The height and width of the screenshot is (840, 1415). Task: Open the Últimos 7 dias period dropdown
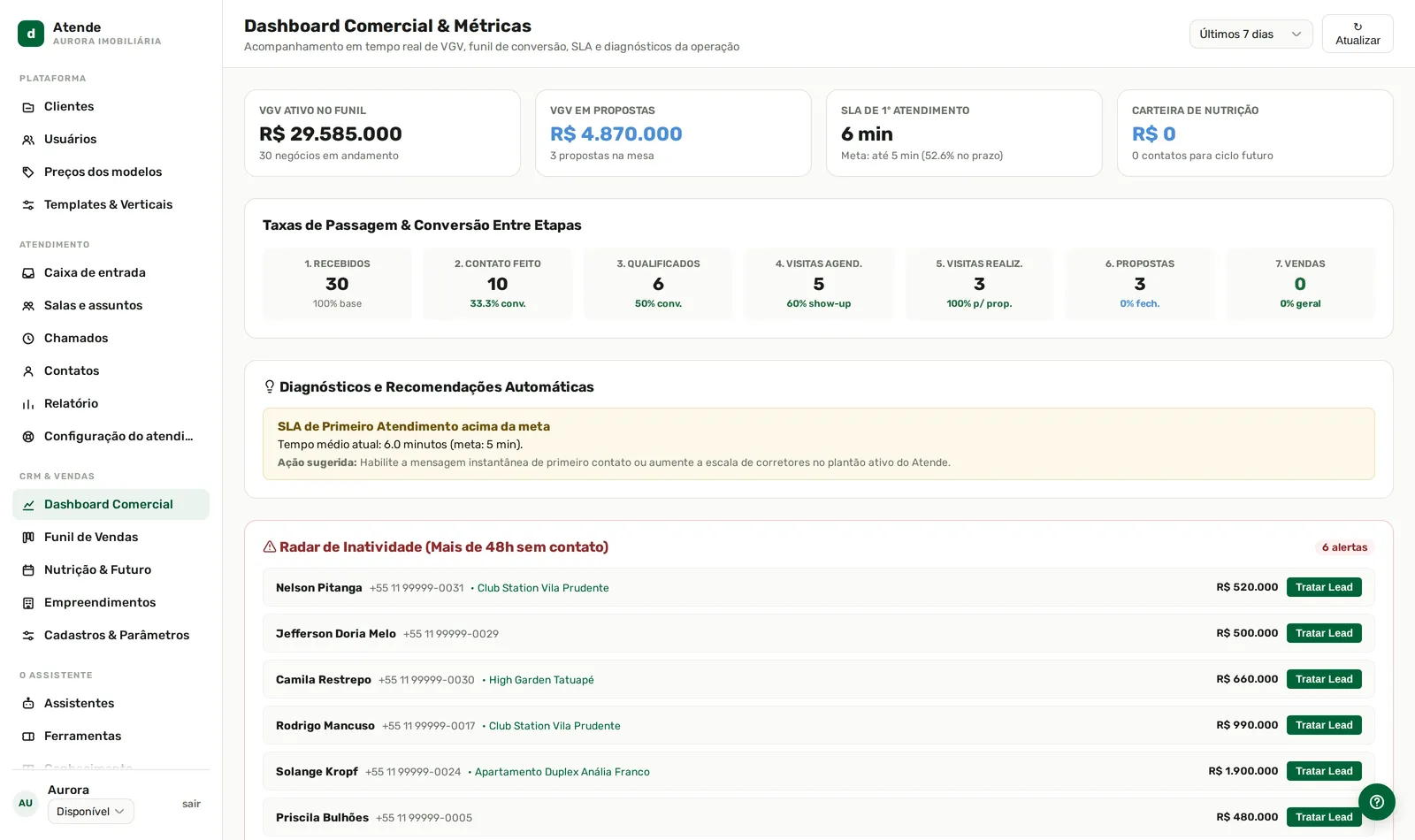1251,34
